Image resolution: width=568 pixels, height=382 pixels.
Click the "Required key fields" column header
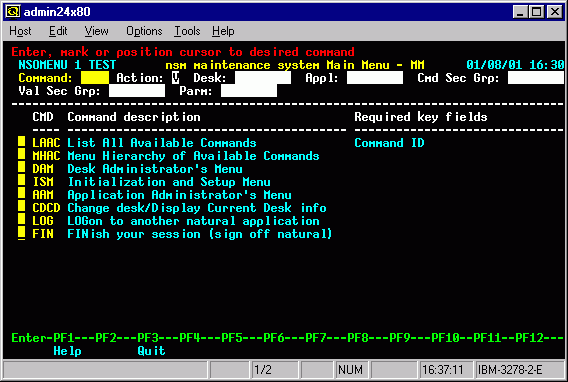pyautogui.click(x=421, y=117)
